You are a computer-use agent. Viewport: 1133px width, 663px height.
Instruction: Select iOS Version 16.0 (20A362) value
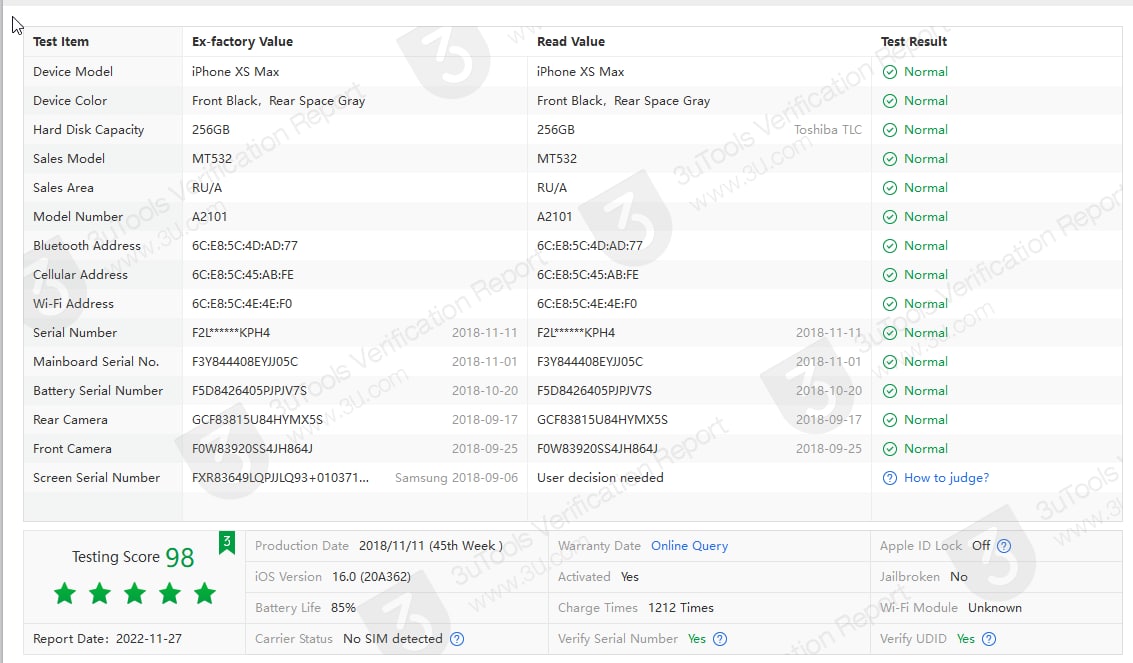click(x=371, y=577)
